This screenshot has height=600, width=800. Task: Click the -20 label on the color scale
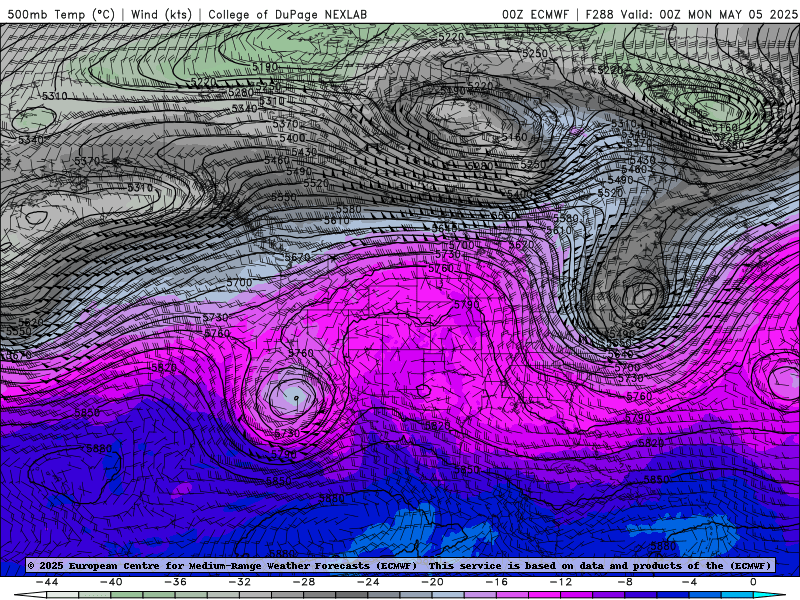point(432,582)
